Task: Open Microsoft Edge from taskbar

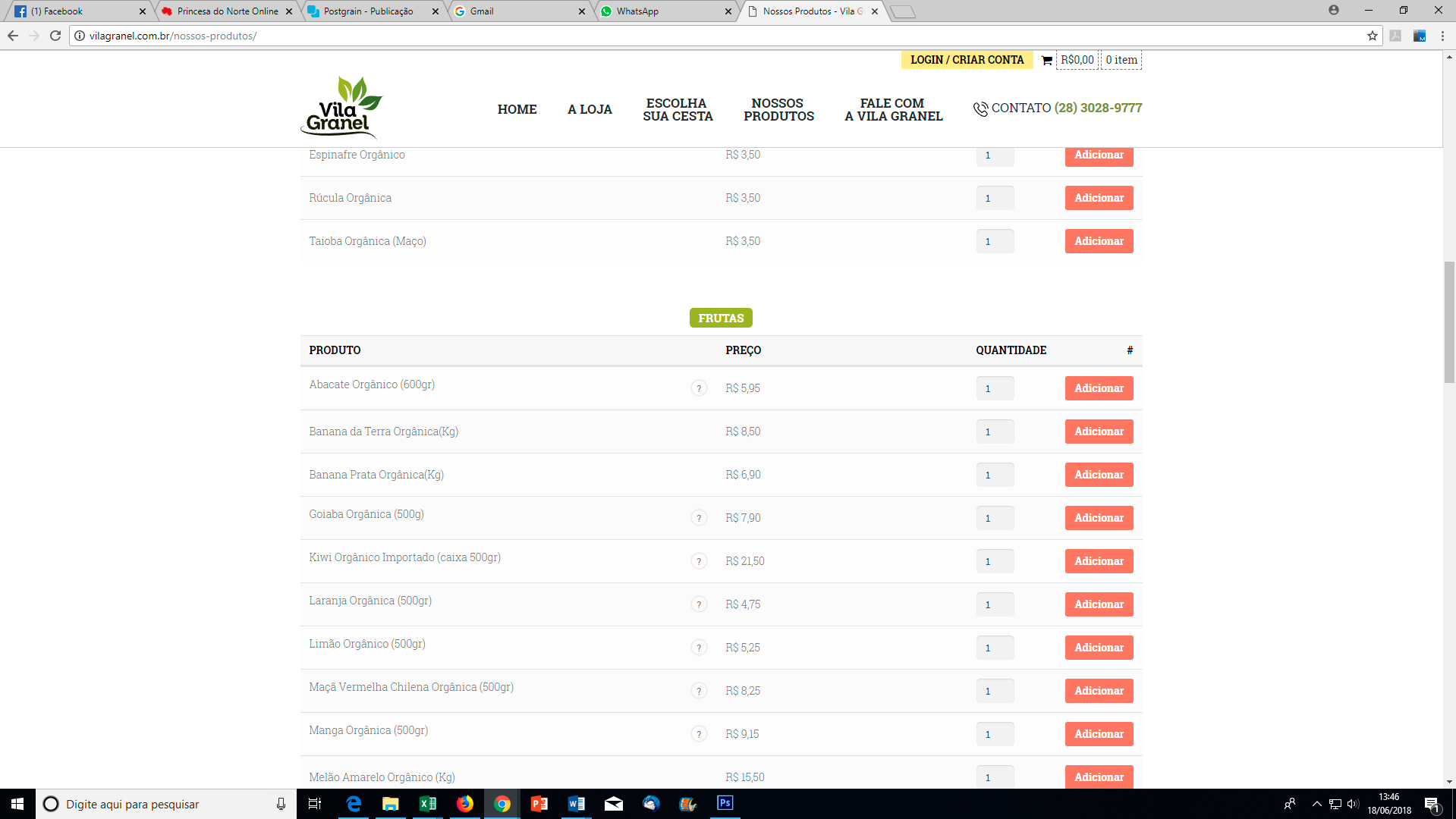Action: tap(354, 804)
